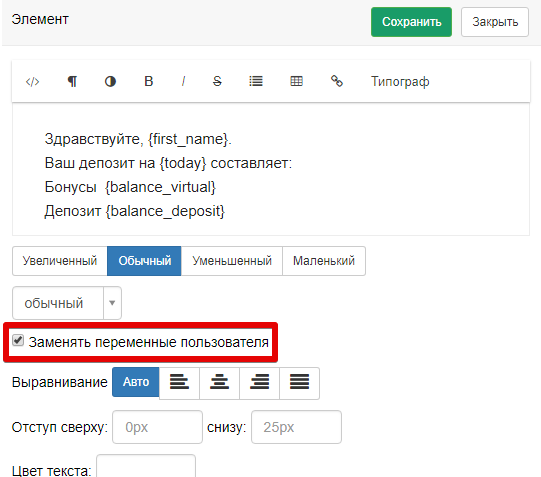Toggle italic formatting in editor toolbar
The image size is (541, 477).
coord(183,82)
